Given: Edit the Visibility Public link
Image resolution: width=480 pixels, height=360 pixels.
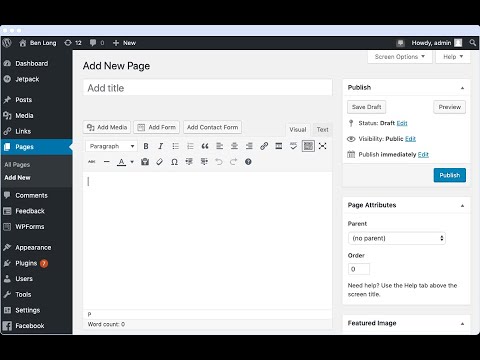Looking at the screenshot, I should 410,139.
